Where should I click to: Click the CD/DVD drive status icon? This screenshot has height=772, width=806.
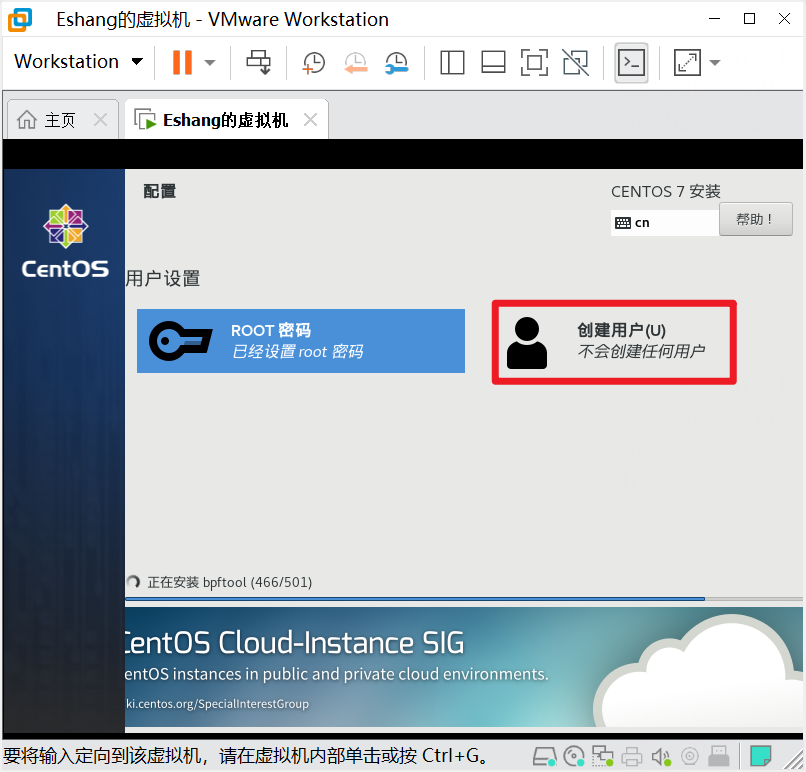[574, 756]
